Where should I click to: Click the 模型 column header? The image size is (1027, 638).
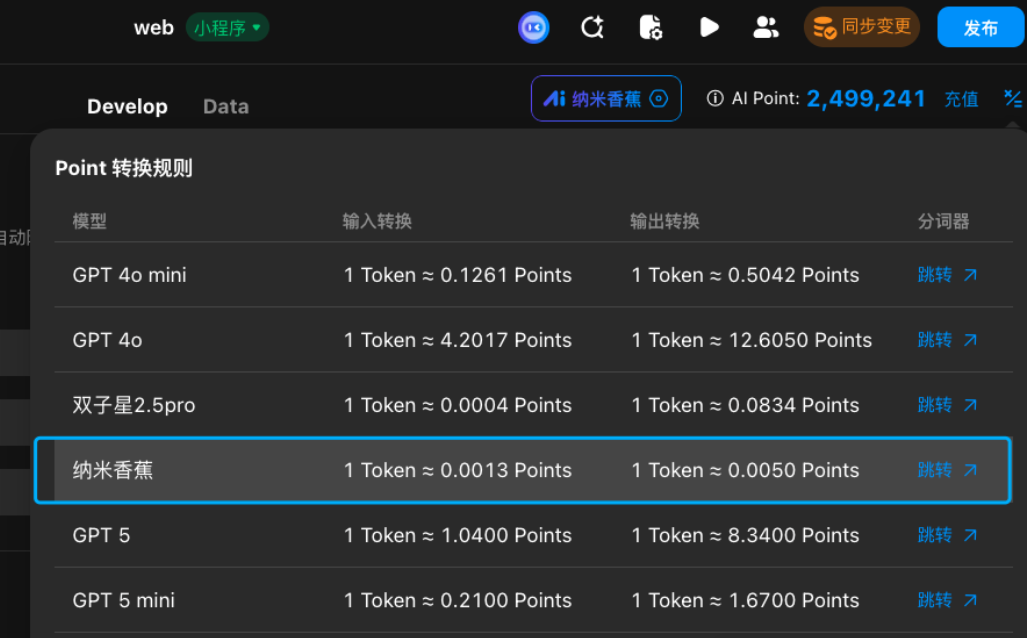pyautogui.click(x=89, y=221)
